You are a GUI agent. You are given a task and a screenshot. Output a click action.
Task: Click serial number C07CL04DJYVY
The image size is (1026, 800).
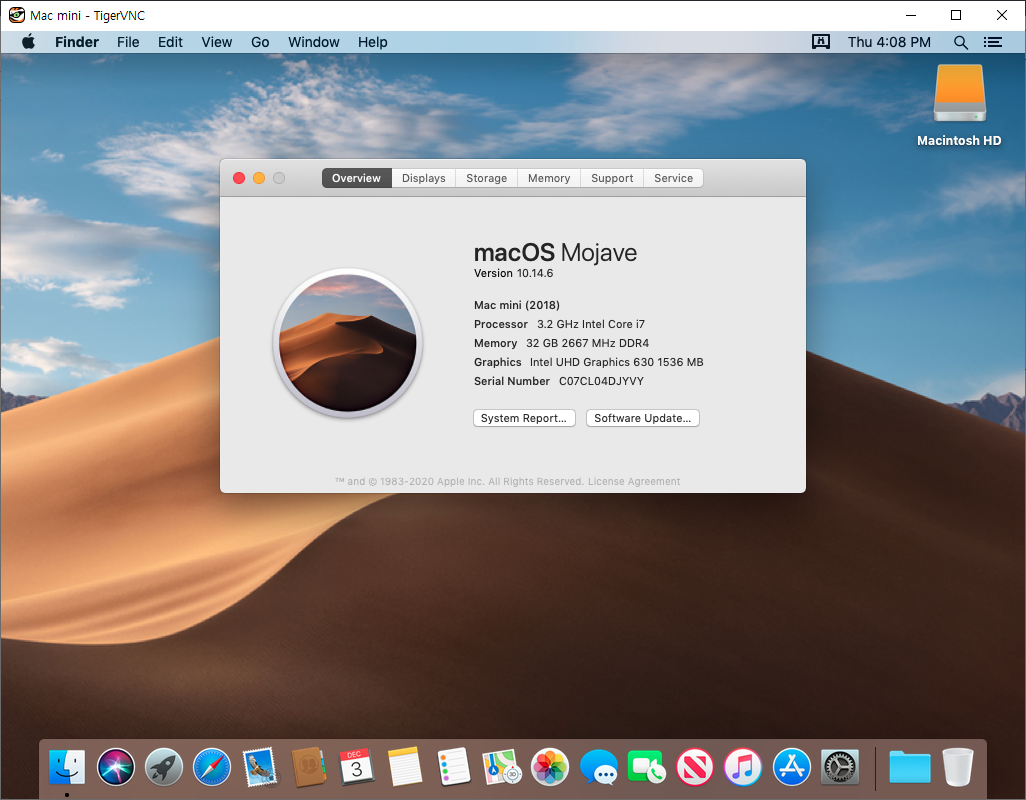click(x=601, y=381)
